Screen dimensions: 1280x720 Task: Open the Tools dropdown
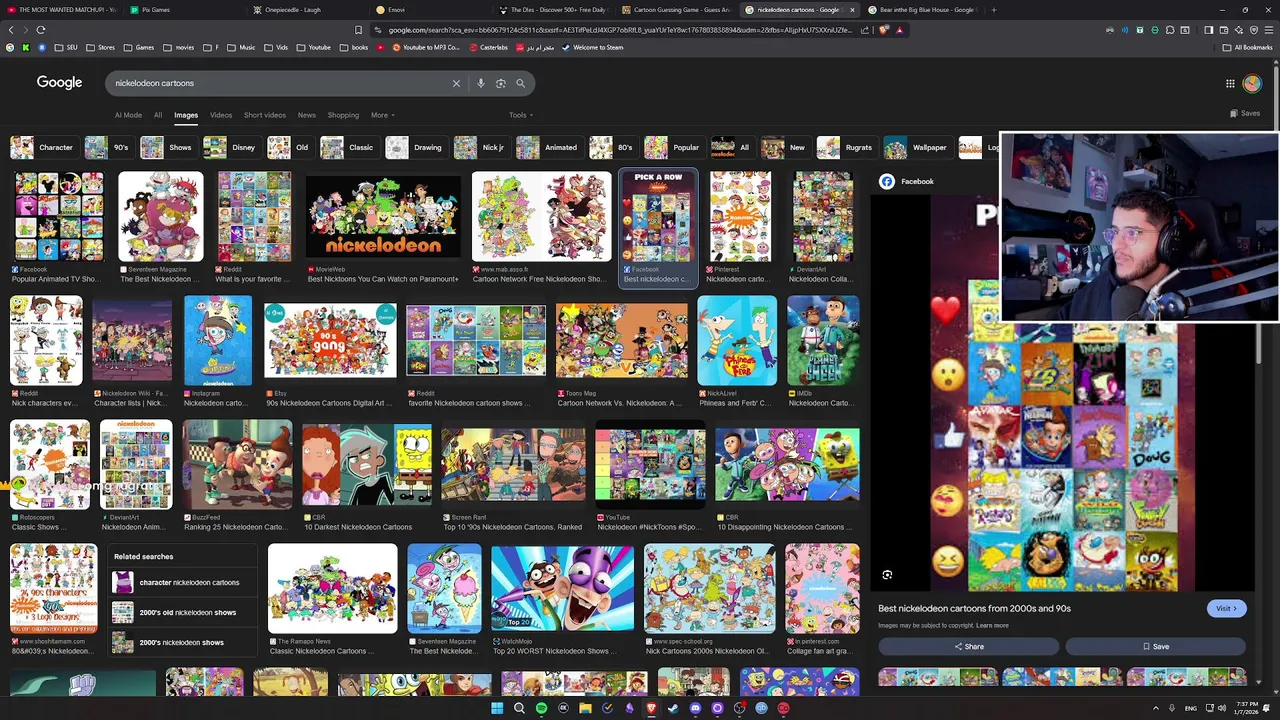(520, 115)
